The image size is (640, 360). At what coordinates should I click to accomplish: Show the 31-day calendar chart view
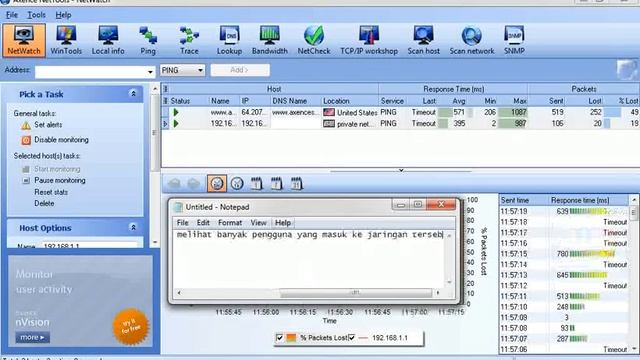pos(296,183)
